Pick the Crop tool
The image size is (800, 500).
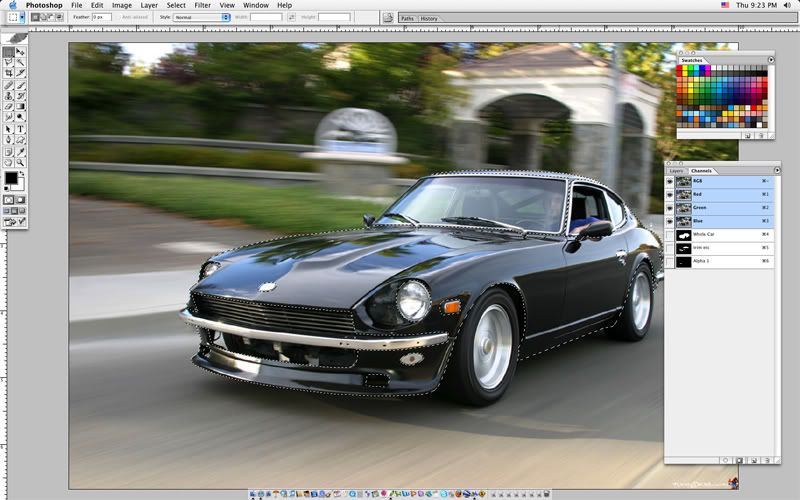tap(9, 73)
